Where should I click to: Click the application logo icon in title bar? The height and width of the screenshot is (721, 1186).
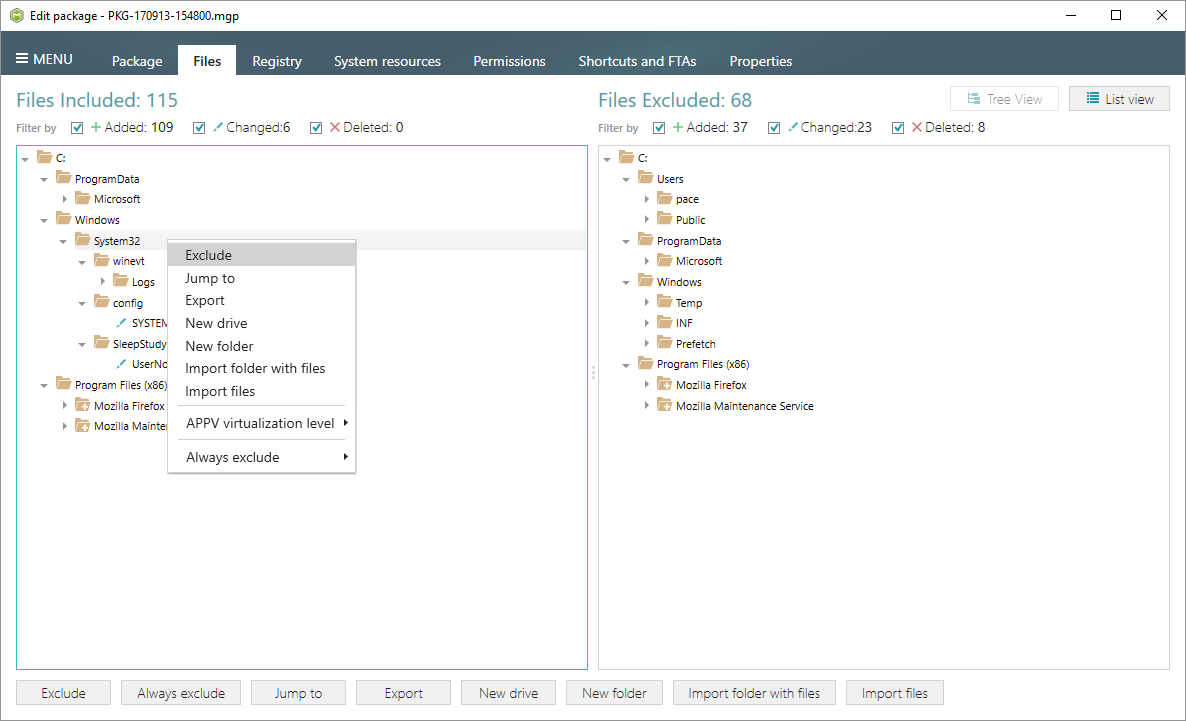point(15,16)
